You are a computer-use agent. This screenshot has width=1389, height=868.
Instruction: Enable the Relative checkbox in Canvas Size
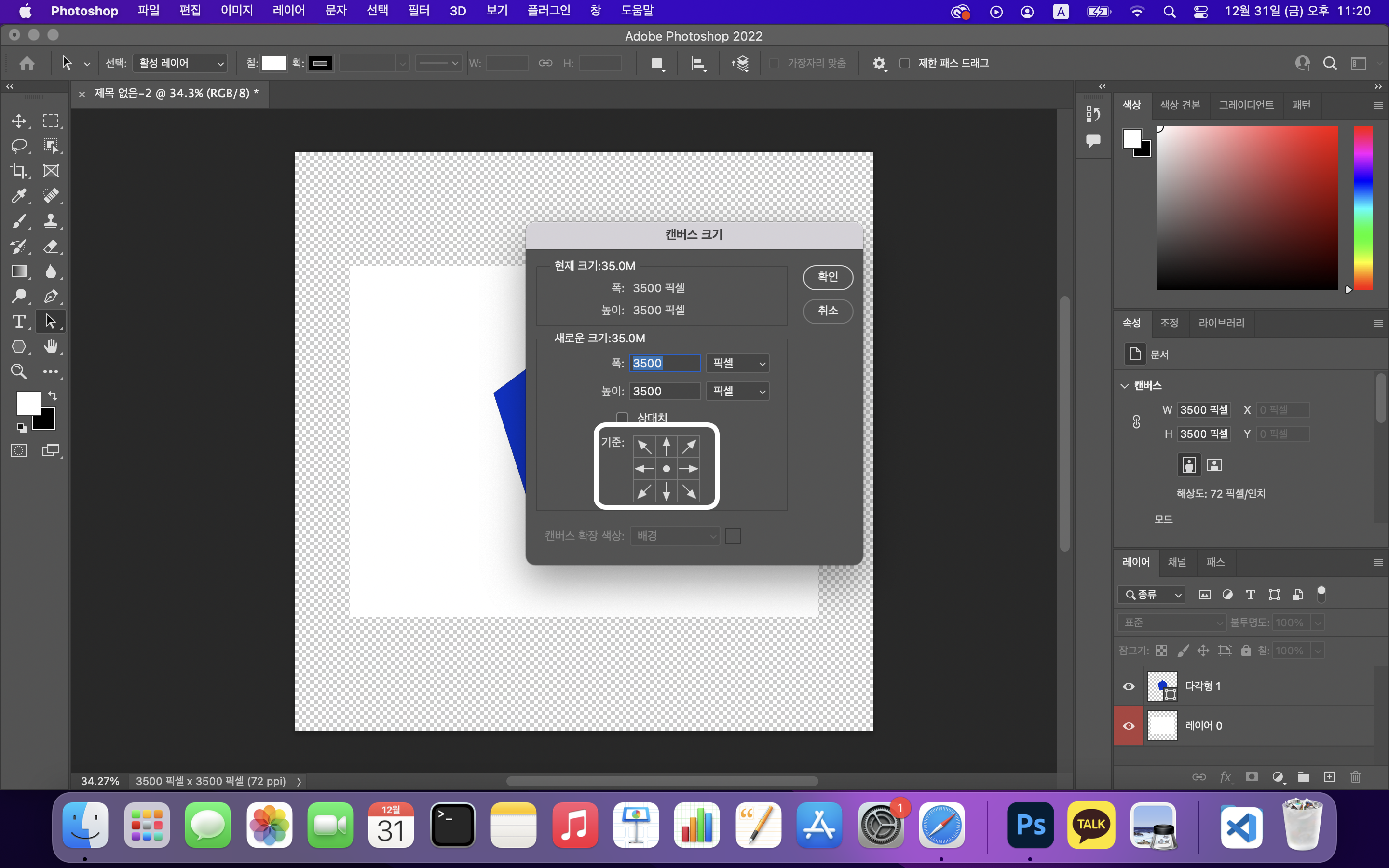622,417
